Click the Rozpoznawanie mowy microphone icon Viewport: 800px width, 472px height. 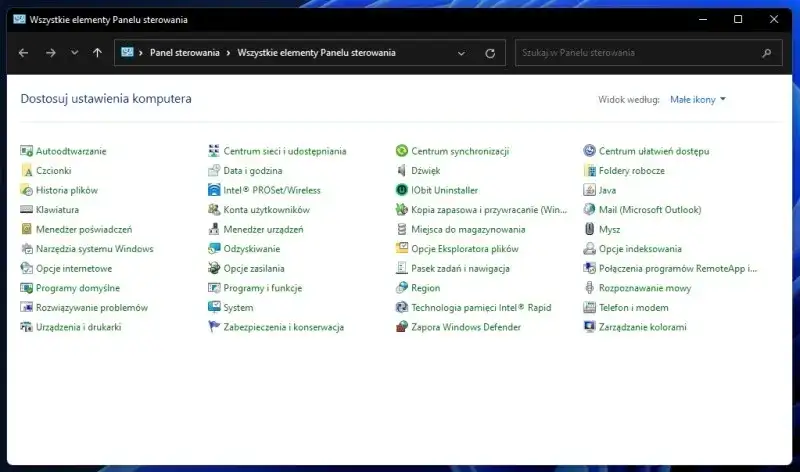[589, 288]
